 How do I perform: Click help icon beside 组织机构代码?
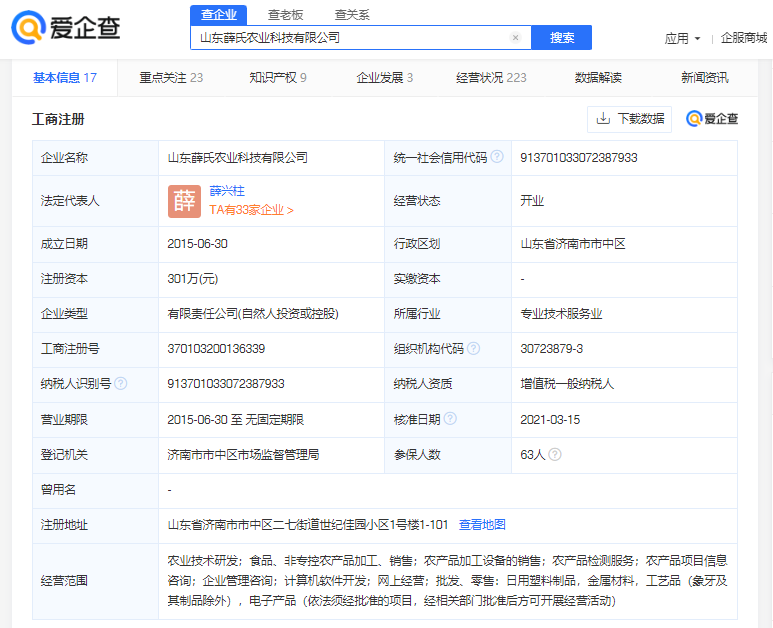473,349
